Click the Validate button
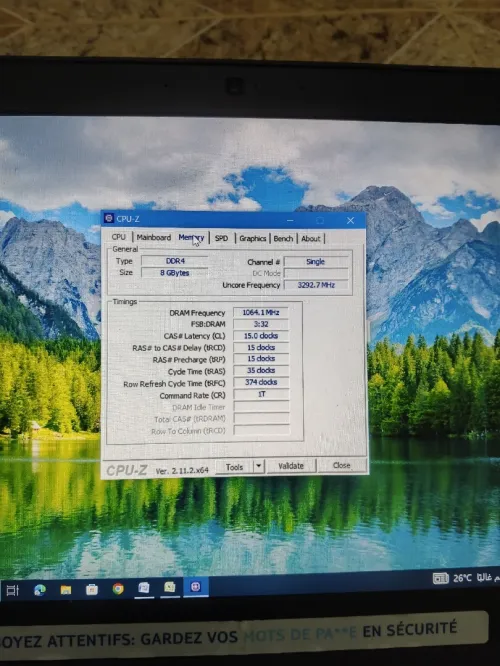Image resolution: width=500 pixels, height=666 pixels. [x=291, y=466]
